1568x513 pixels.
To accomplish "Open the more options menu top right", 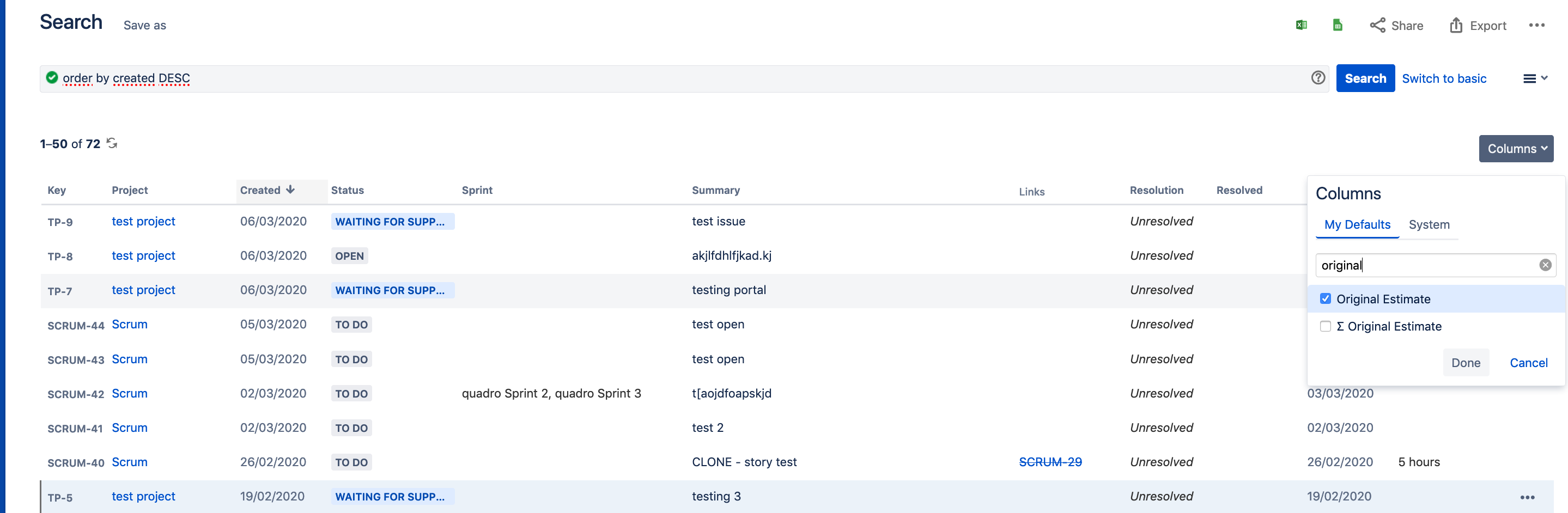I will (1537, 25).
